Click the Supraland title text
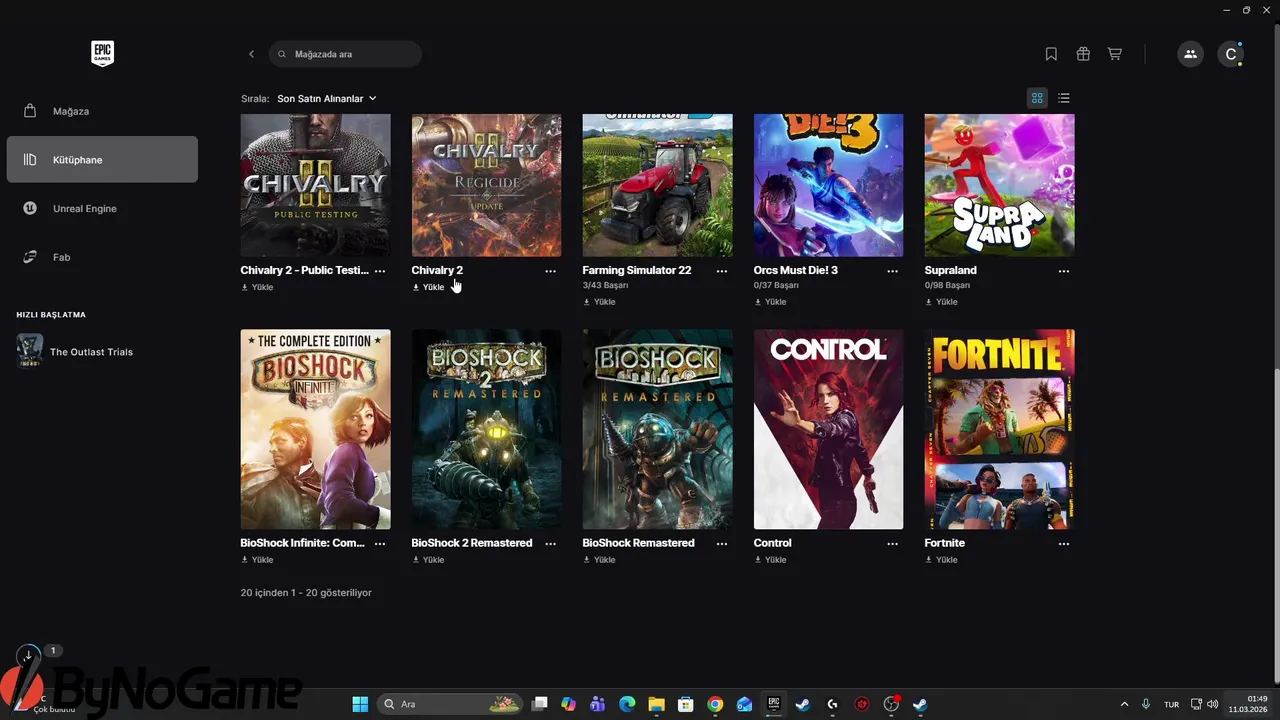 [951, 270]
